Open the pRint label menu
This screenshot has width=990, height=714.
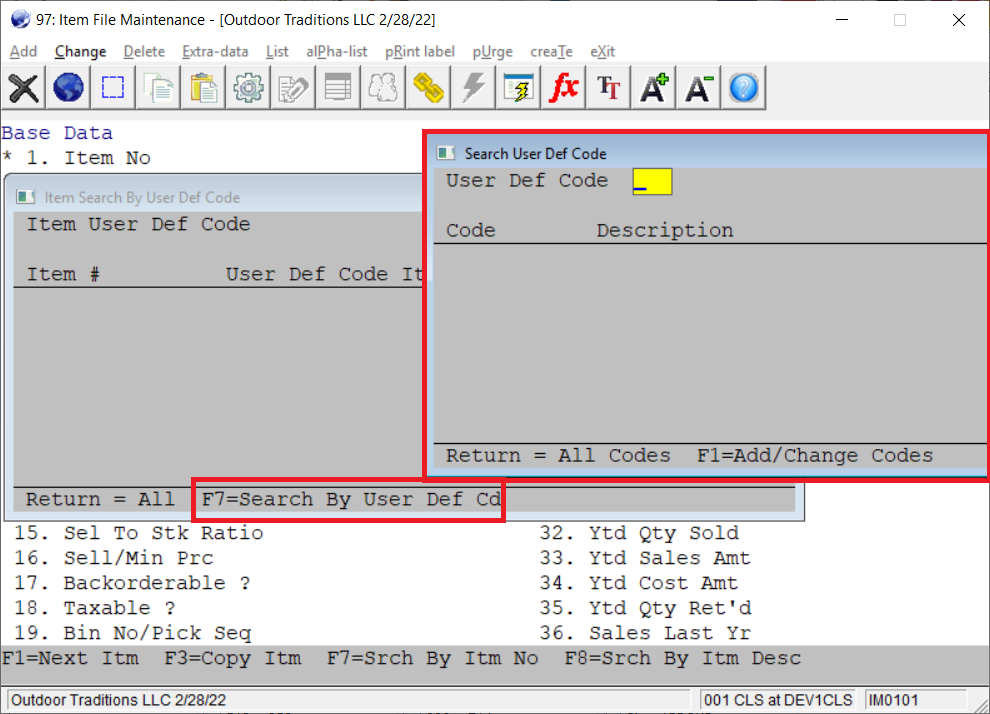419,51
